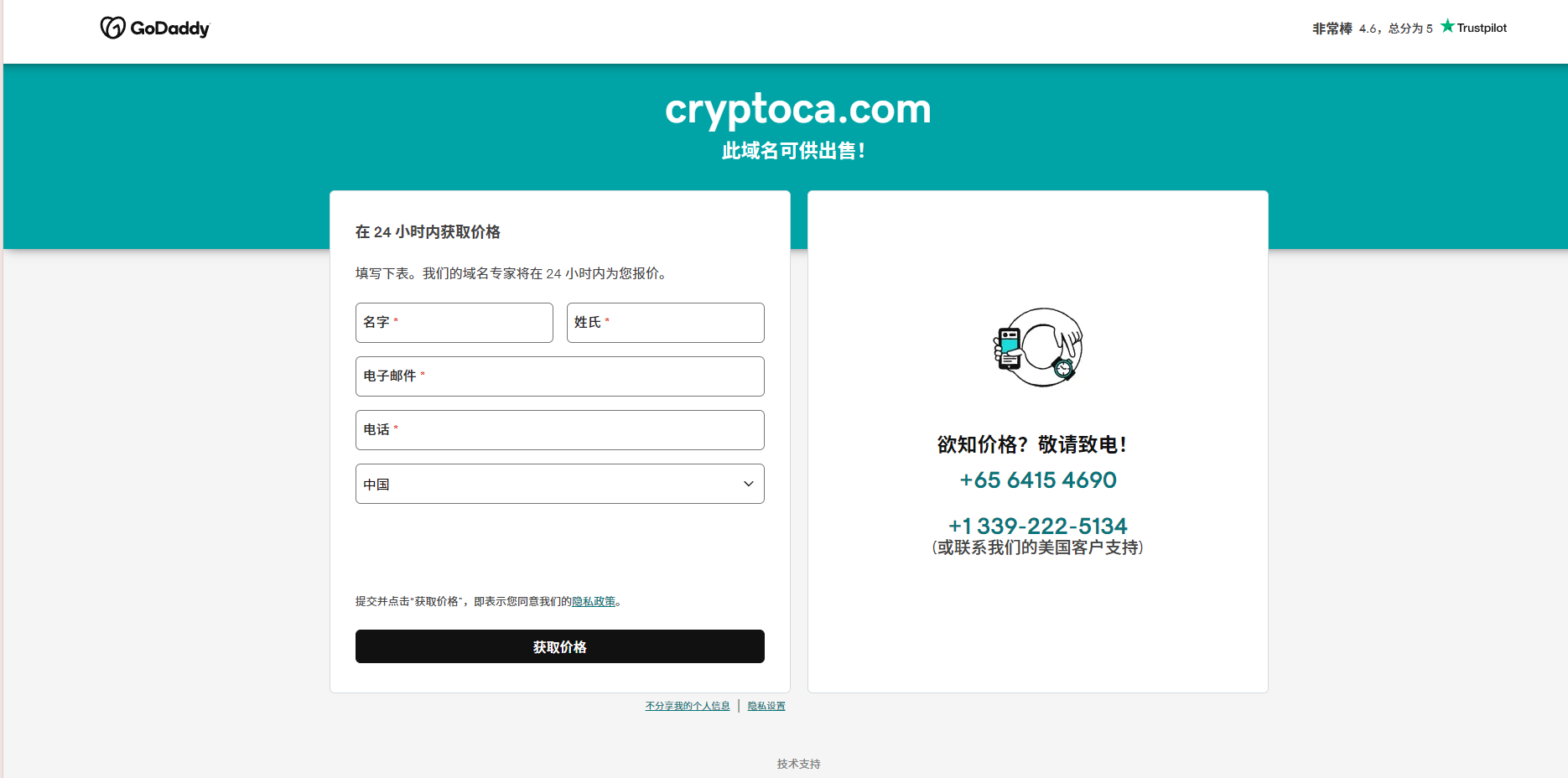Click the GoDaddy wordmark text
The image size is (1568, 778).
click(x=170, y=29)
